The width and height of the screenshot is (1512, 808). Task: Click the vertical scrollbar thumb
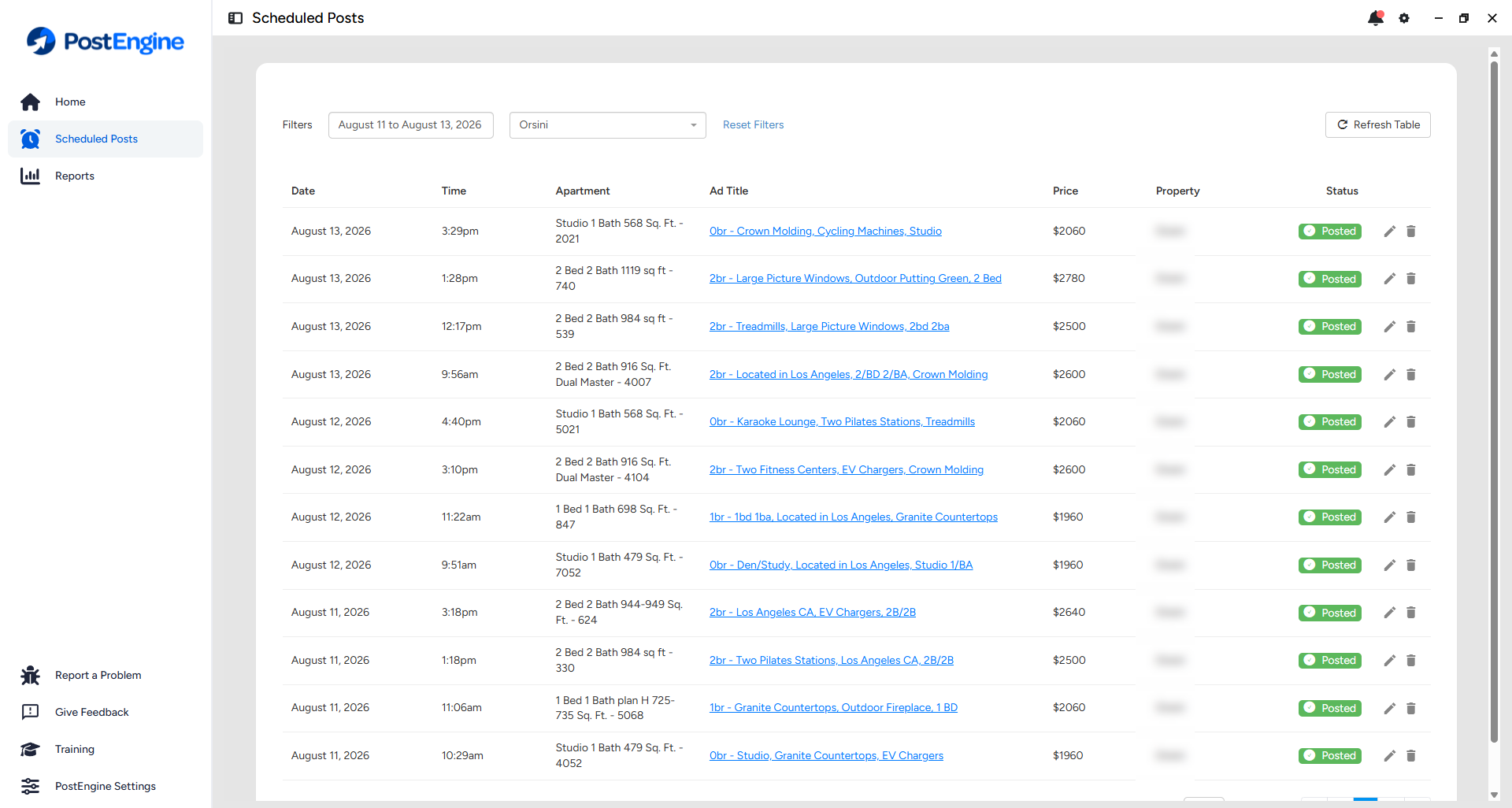coord(1494,402)
